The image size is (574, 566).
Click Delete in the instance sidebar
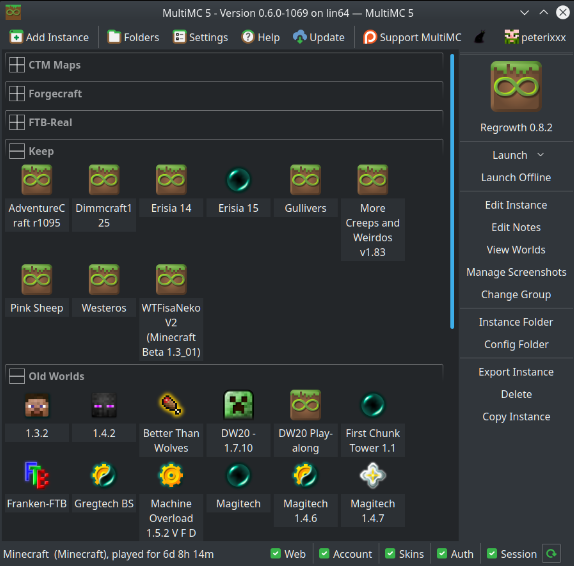click(x=516, y=394)
